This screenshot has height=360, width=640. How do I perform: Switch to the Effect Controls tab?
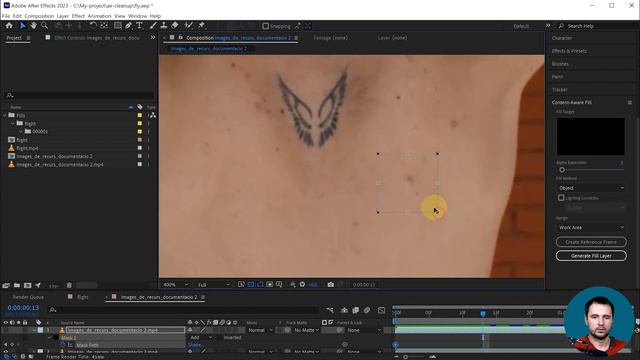(97, 38)
